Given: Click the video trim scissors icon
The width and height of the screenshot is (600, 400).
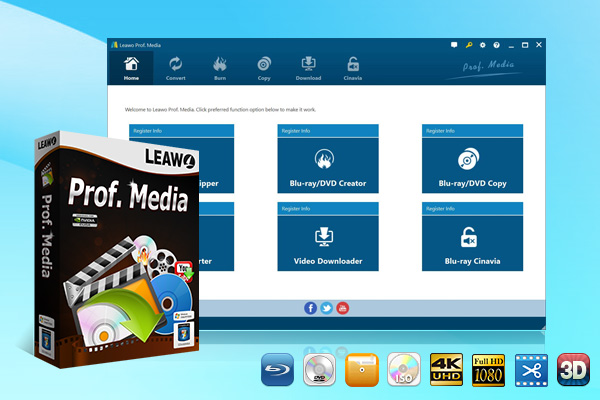Looking at the screenshot, I should point(531,370).
